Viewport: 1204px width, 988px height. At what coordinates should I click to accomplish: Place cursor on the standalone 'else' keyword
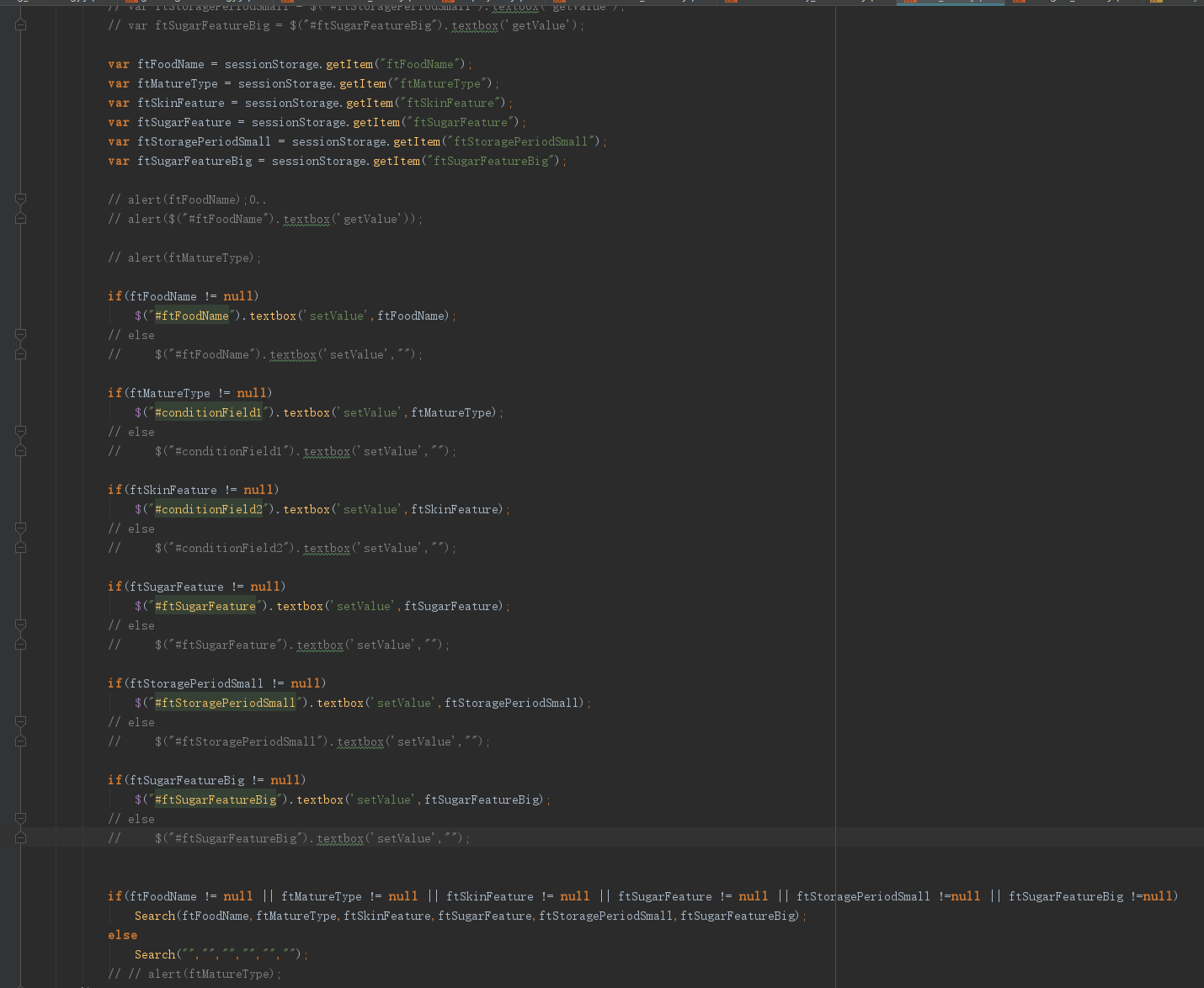point(122,935)
